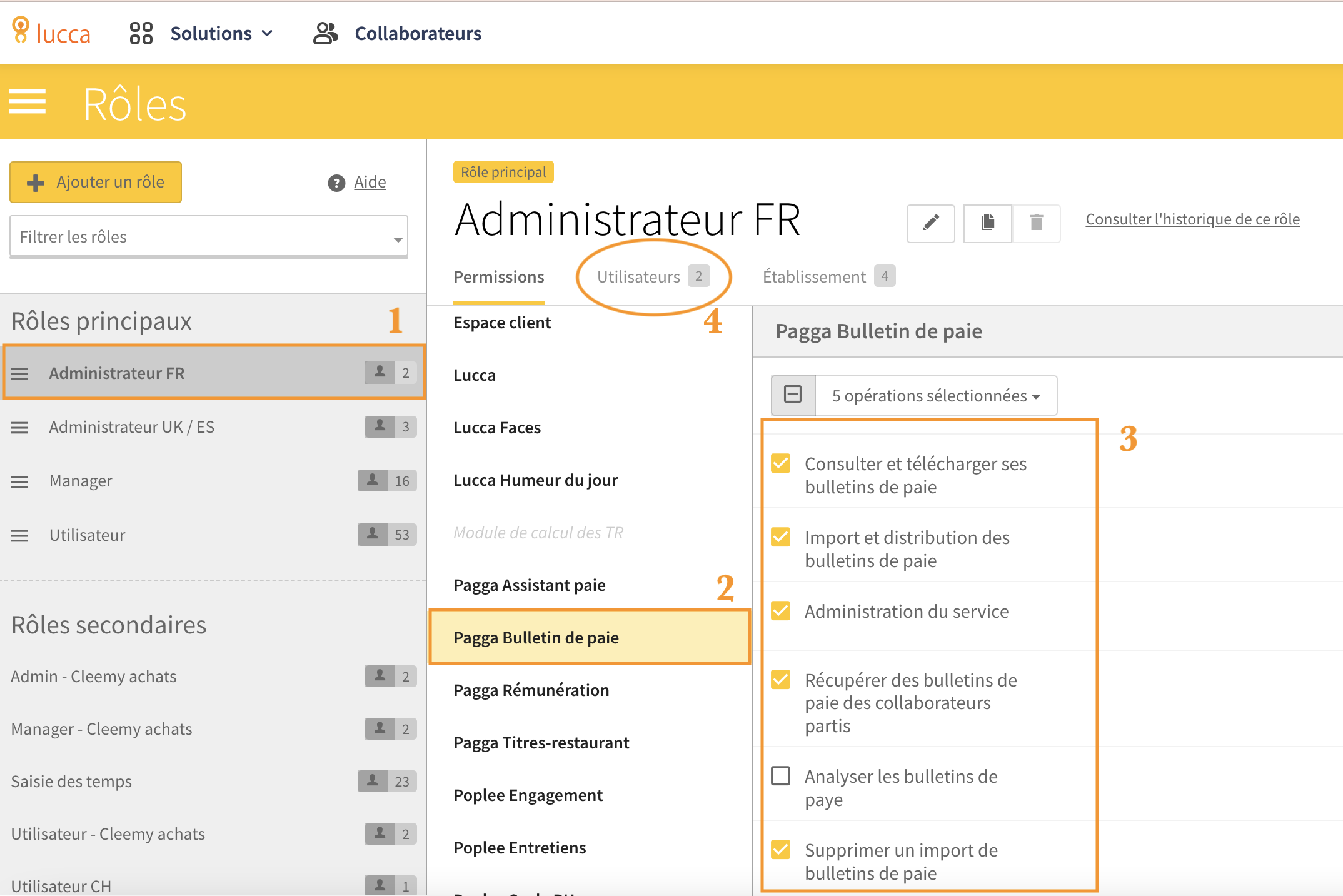Click the Collaborateurs people icon
1343x896 pixels.
pos(325,33)
